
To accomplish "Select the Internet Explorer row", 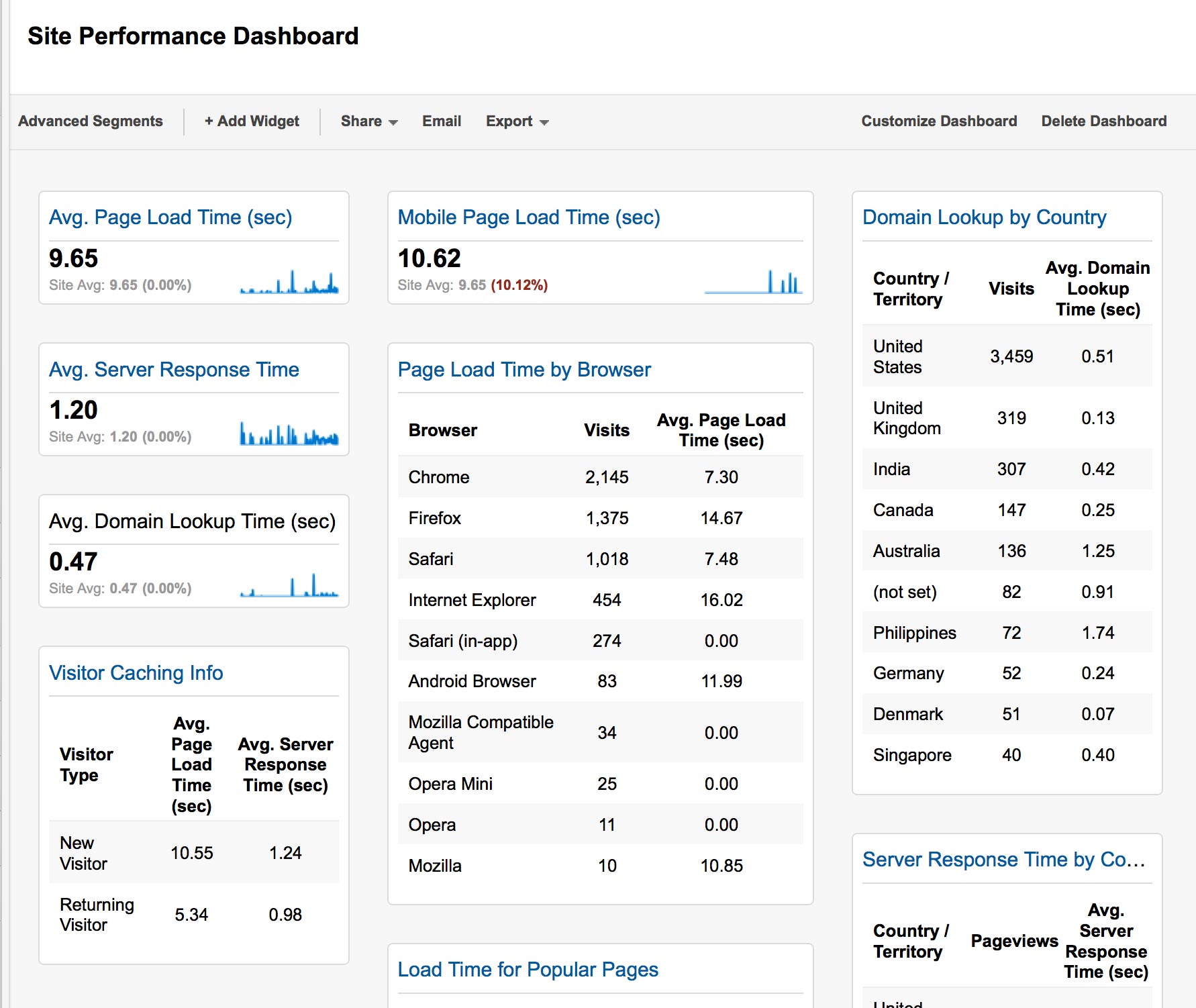I will 601,600.
